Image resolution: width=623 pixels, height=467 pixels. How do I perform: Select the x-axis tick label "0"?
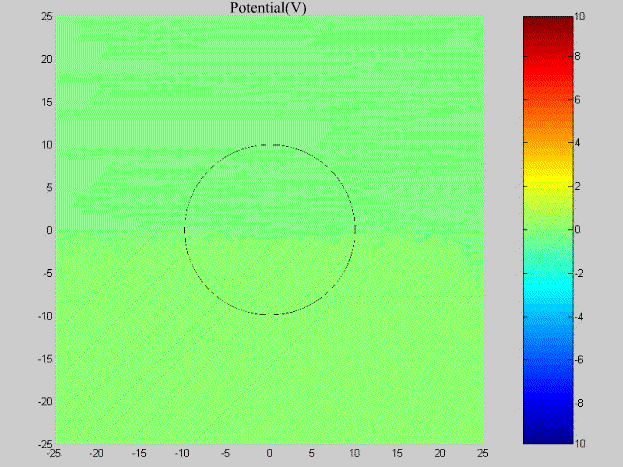[269, 453]
